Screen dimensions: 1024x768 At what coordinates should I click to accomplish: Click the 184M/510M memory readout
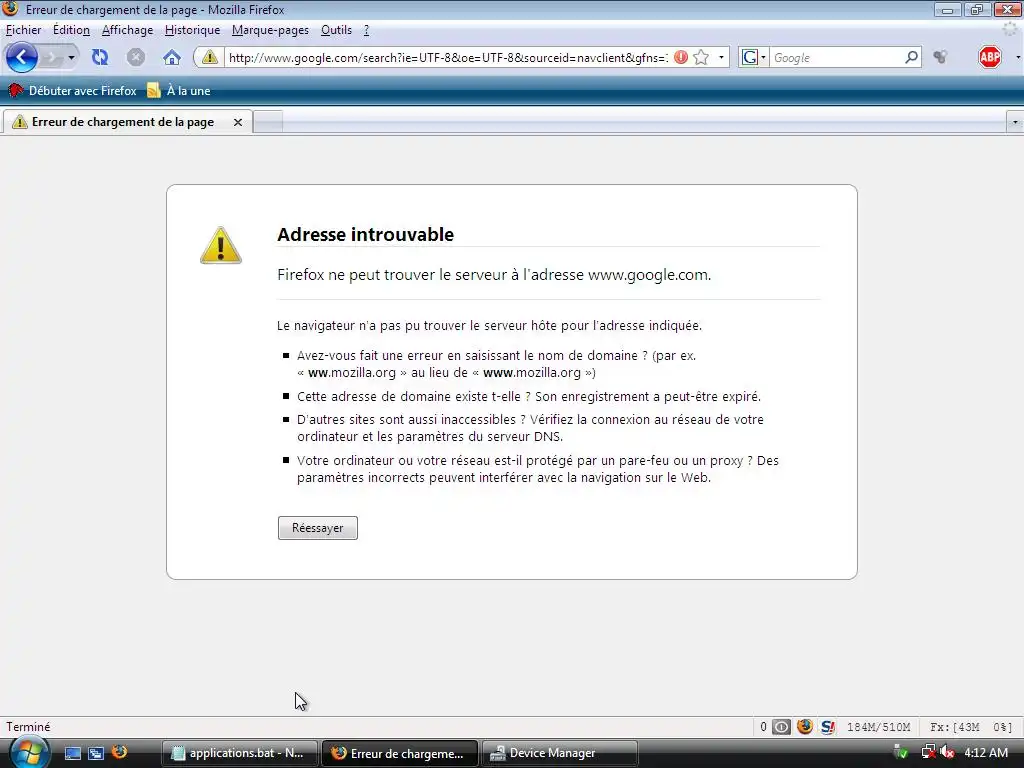coord(878,727)
